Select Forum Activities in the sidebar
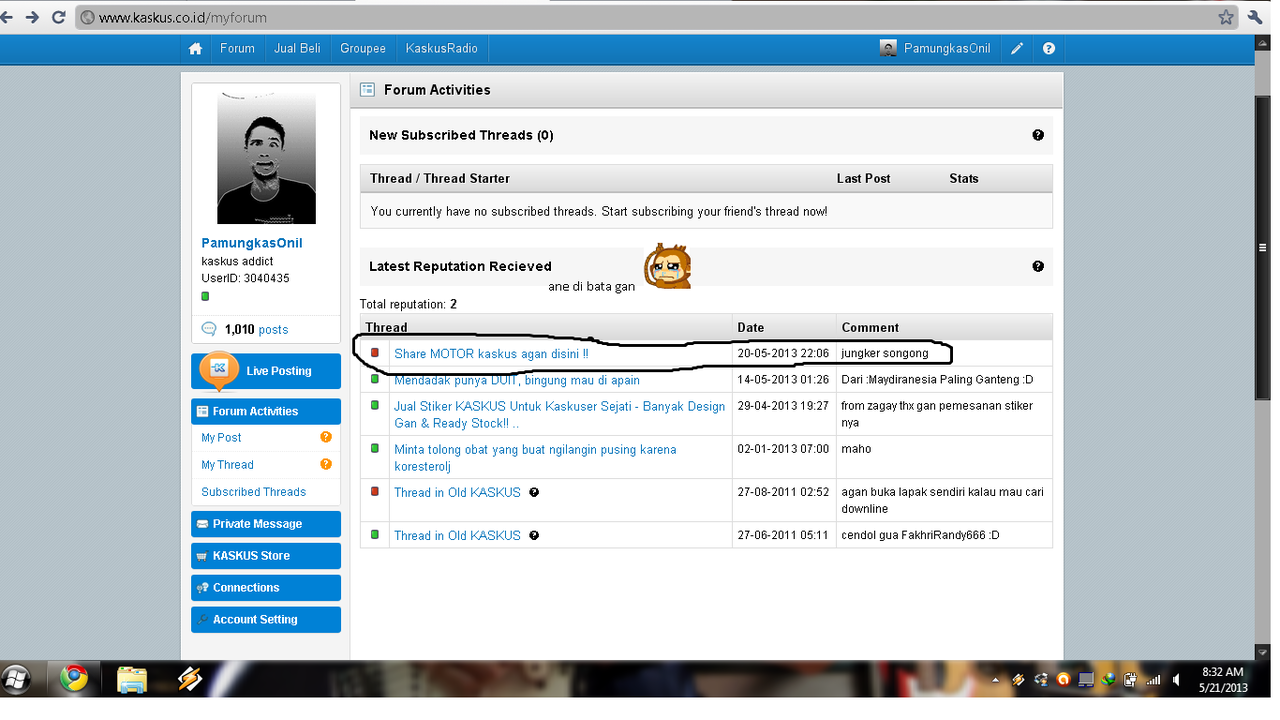Screen dimensions: 1280x720 [265, 411]
